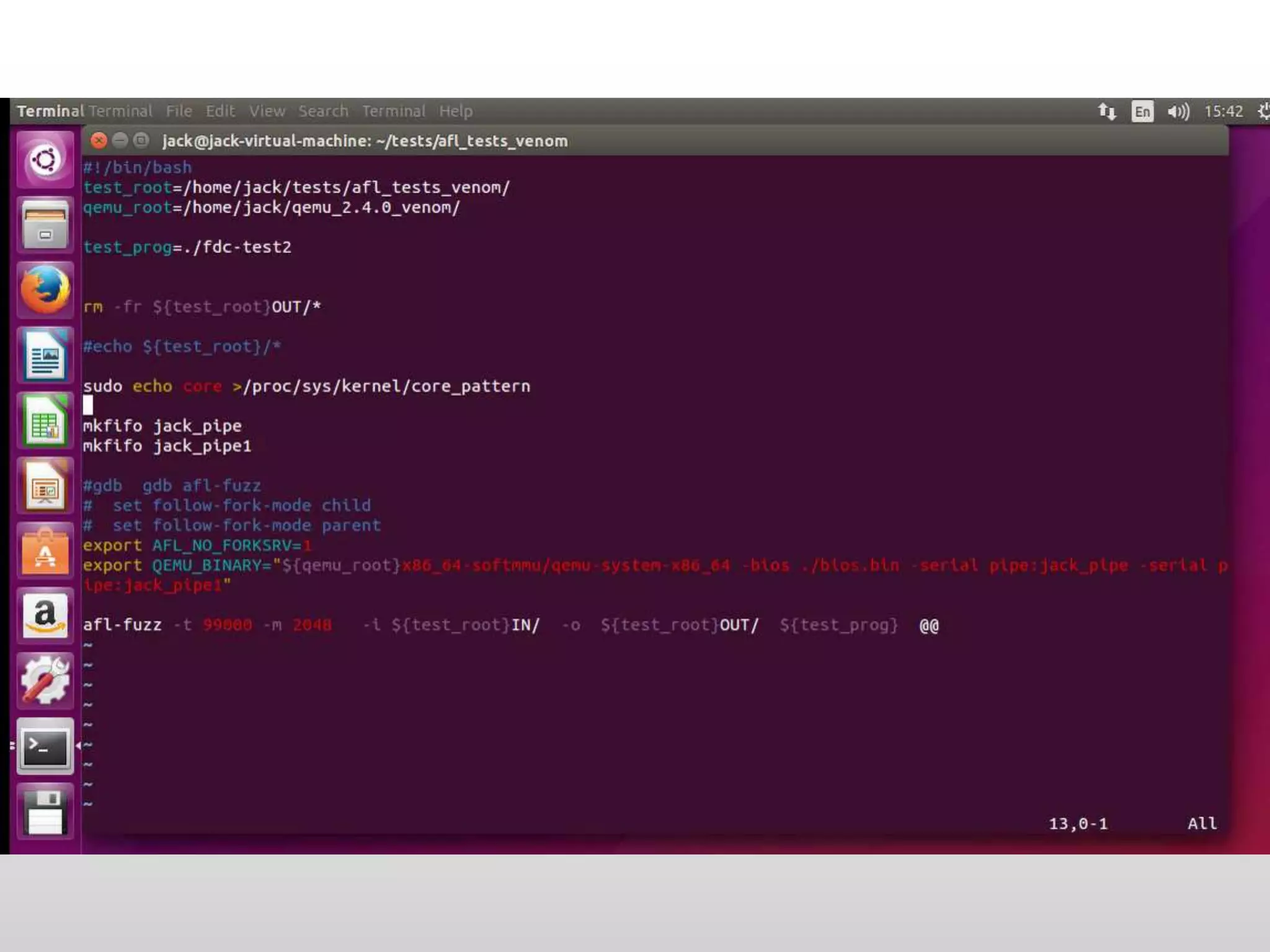Open LibreOffice Calc spreadsheet icon
This screenshot has height=952, width=1270.
[x=45, y=421]
